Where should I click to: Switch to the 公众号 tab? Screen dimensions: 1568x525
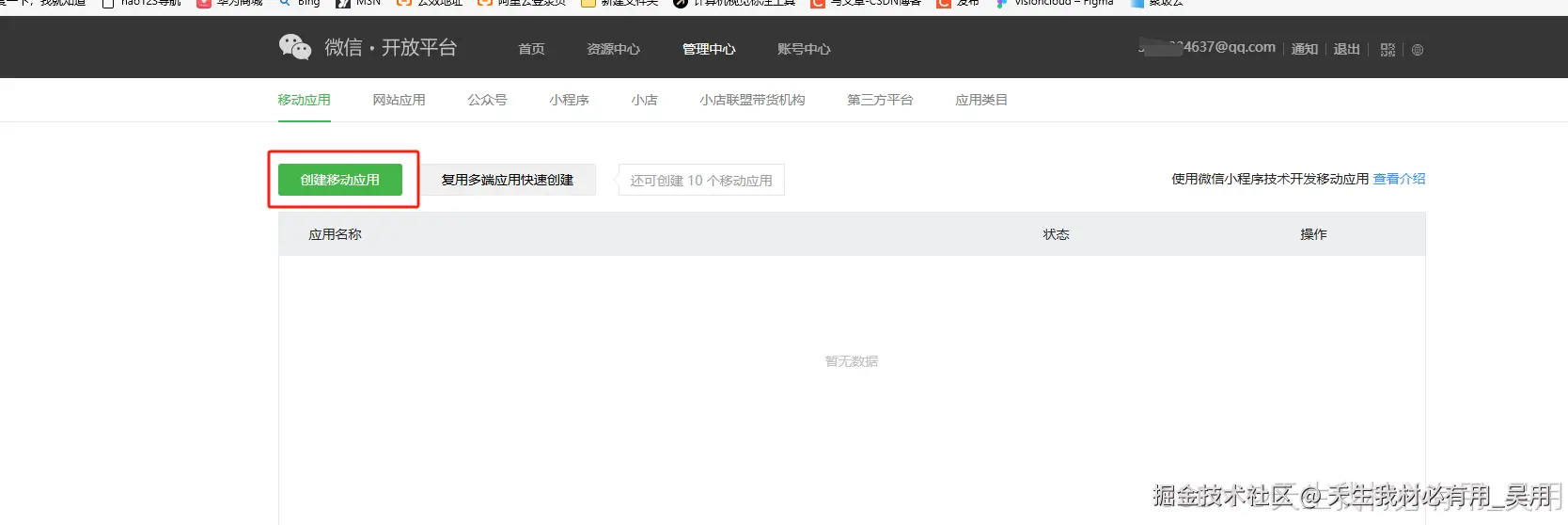click(487, 100)
